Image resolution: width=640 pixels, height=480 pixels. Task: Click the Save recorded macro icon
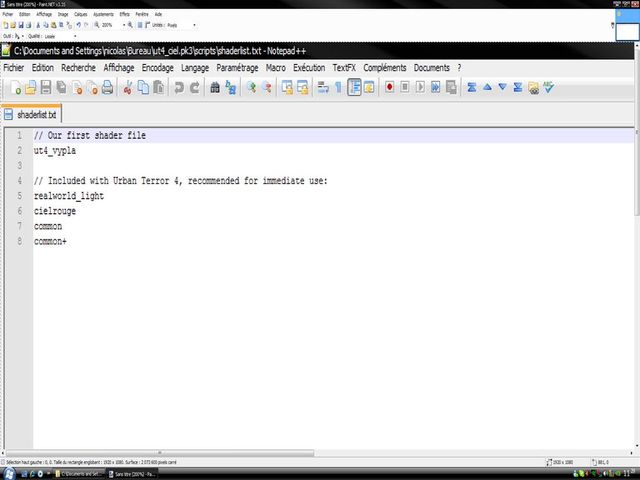tap(451, 87)
